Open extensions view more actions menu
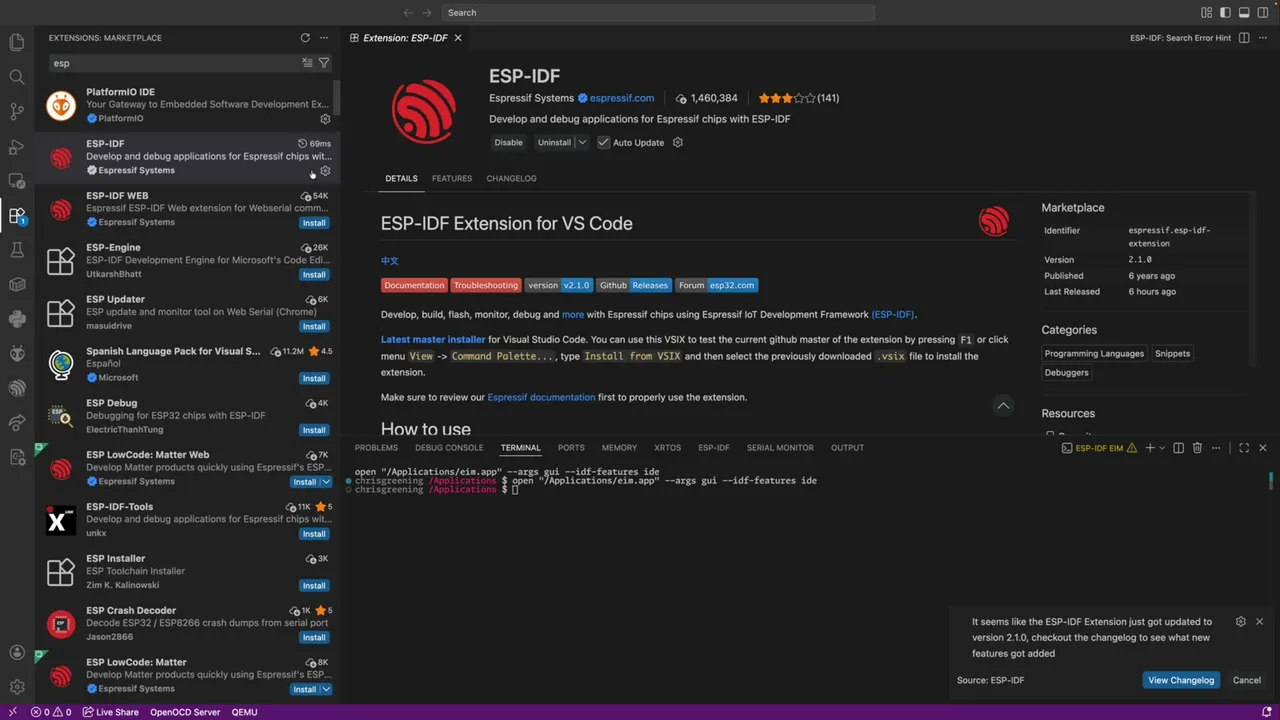 click(324, 38)
